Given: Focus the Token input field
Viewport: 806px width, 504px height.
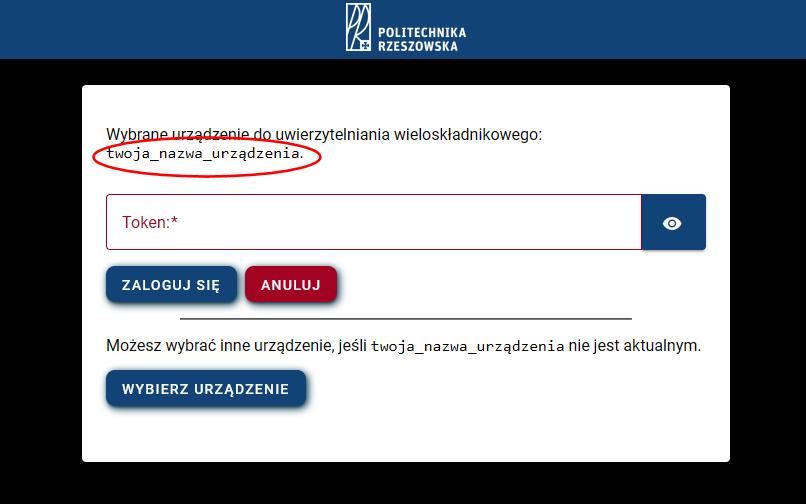Looking at the screenshot, I should (x=374, y=222).
